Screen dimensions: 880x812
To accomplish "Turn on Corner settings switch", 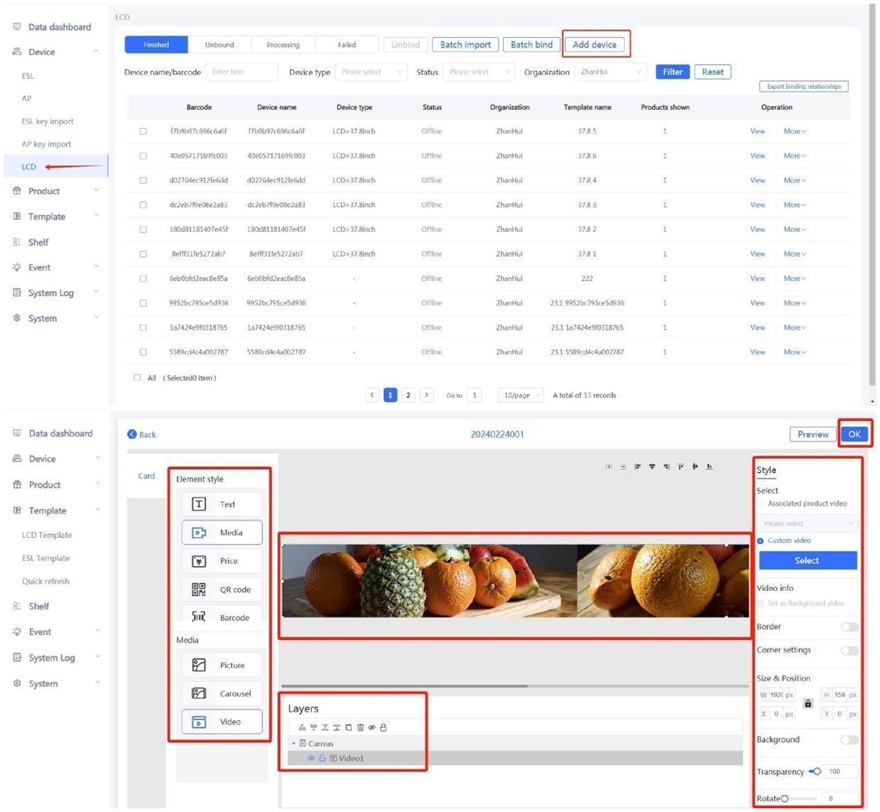I will [x=848, y=650].
